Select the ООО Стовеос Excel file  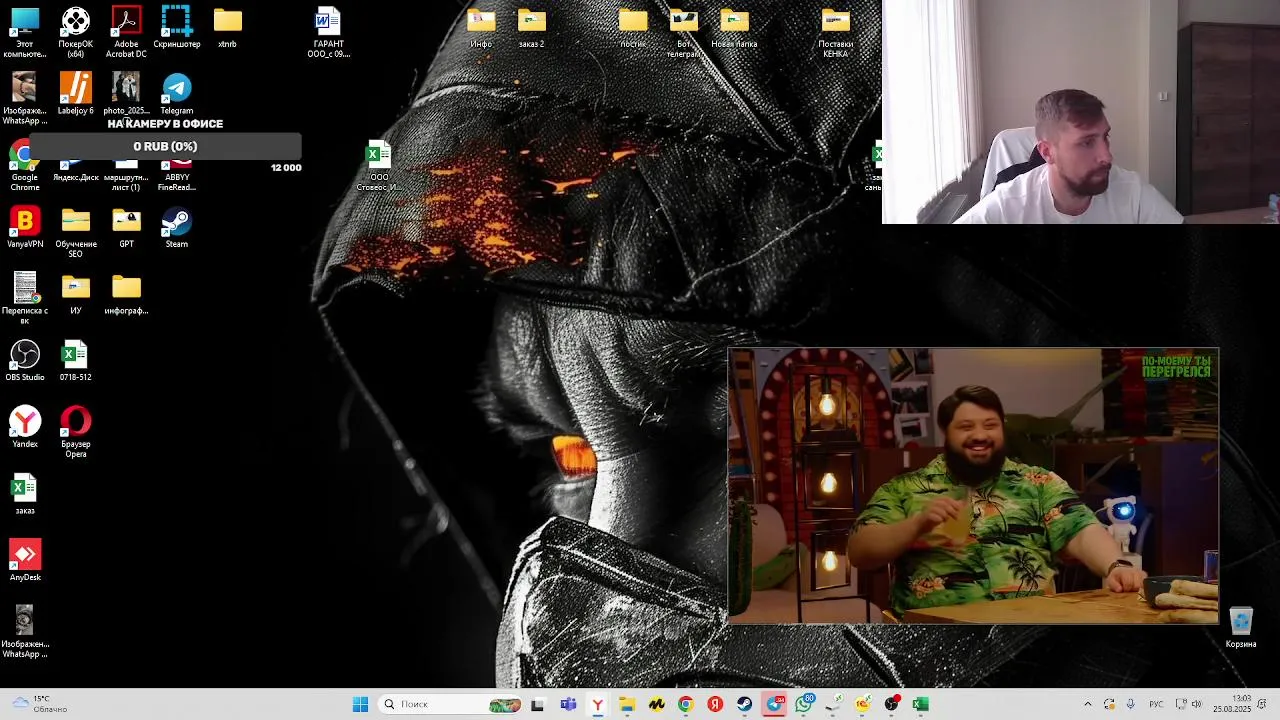coord(379,166)
